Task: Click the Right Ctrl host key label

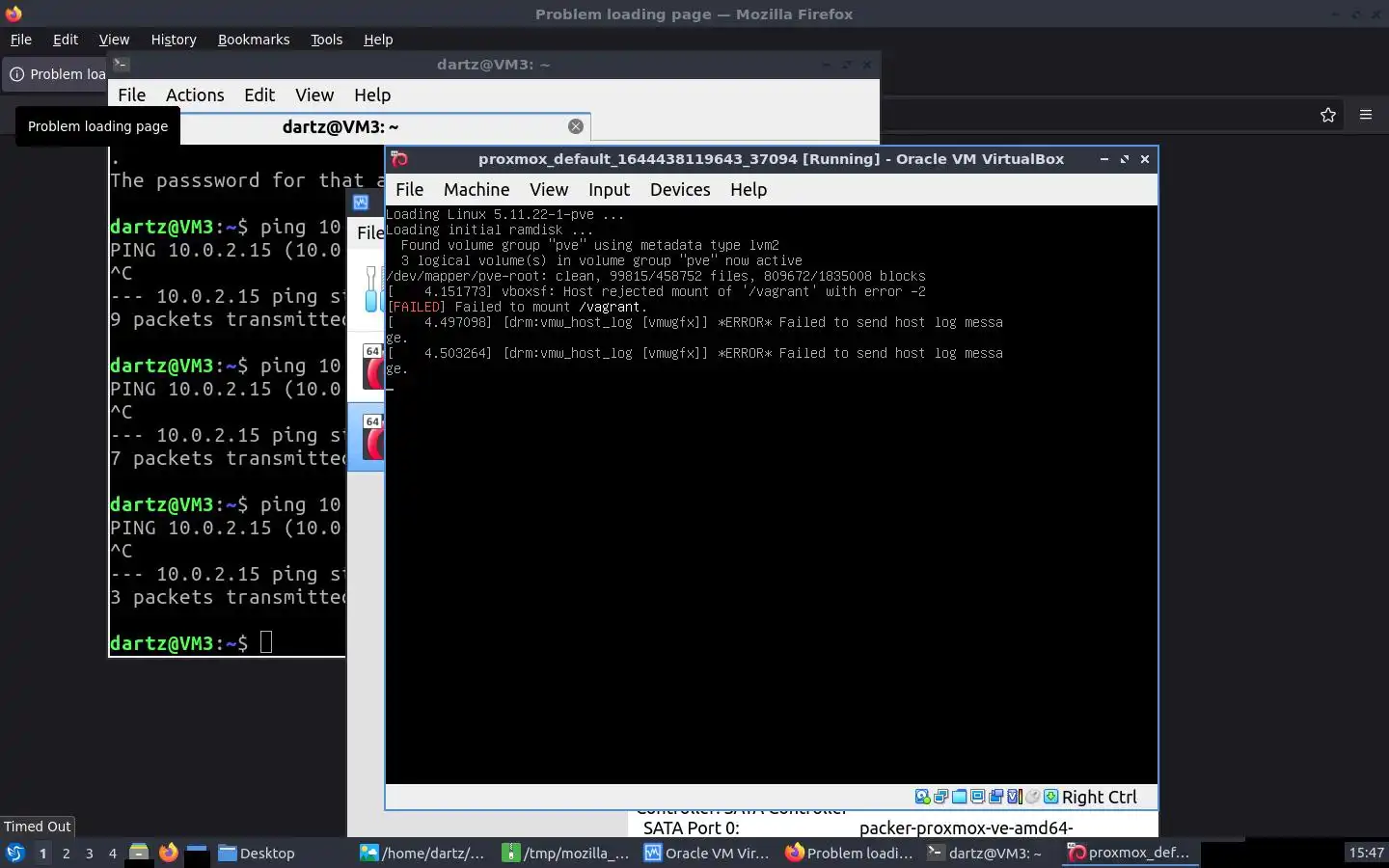Action: [x=1100, y=797]
